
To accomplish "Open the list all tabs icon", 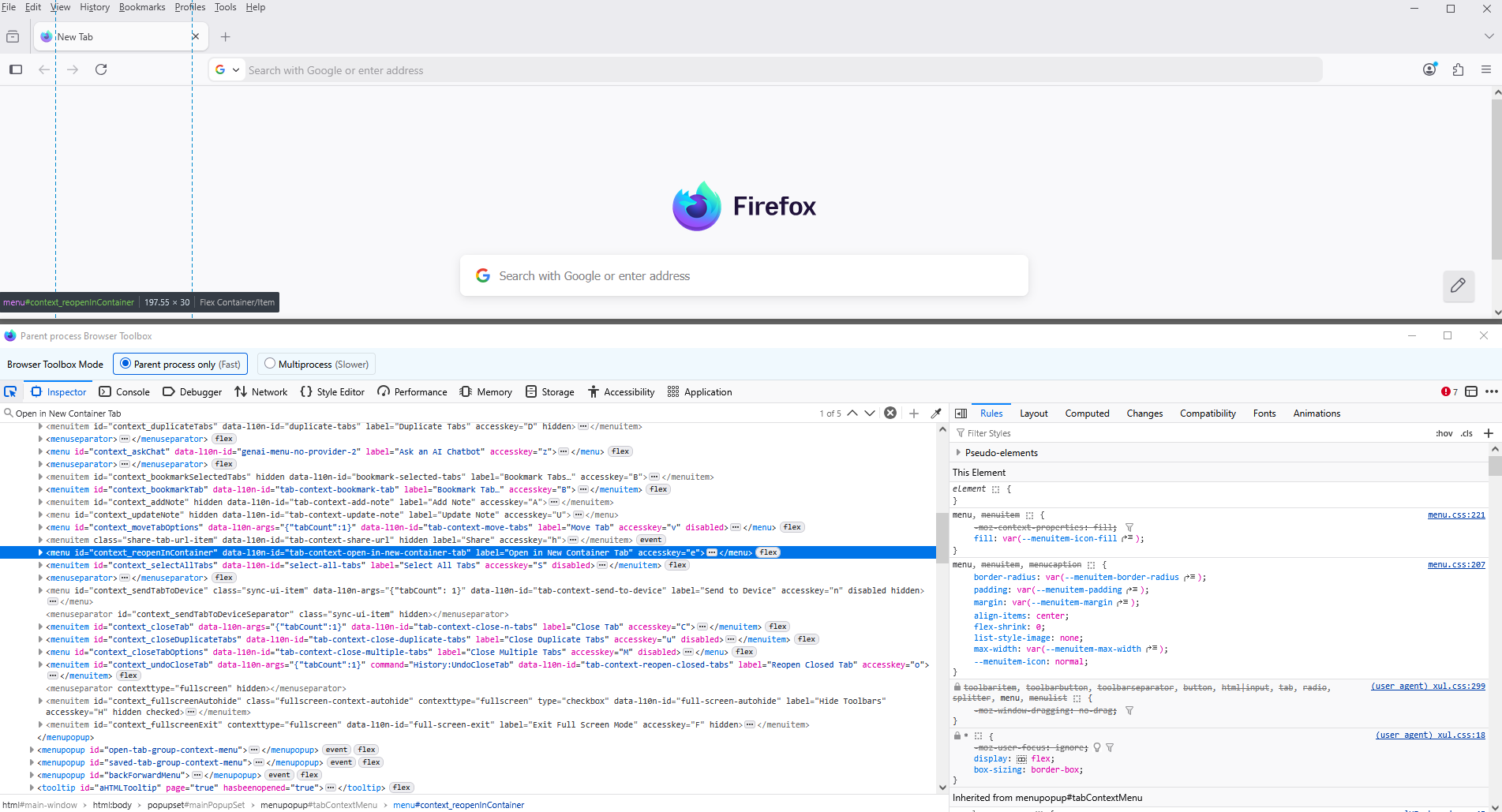I will (x=1489, y=36).
